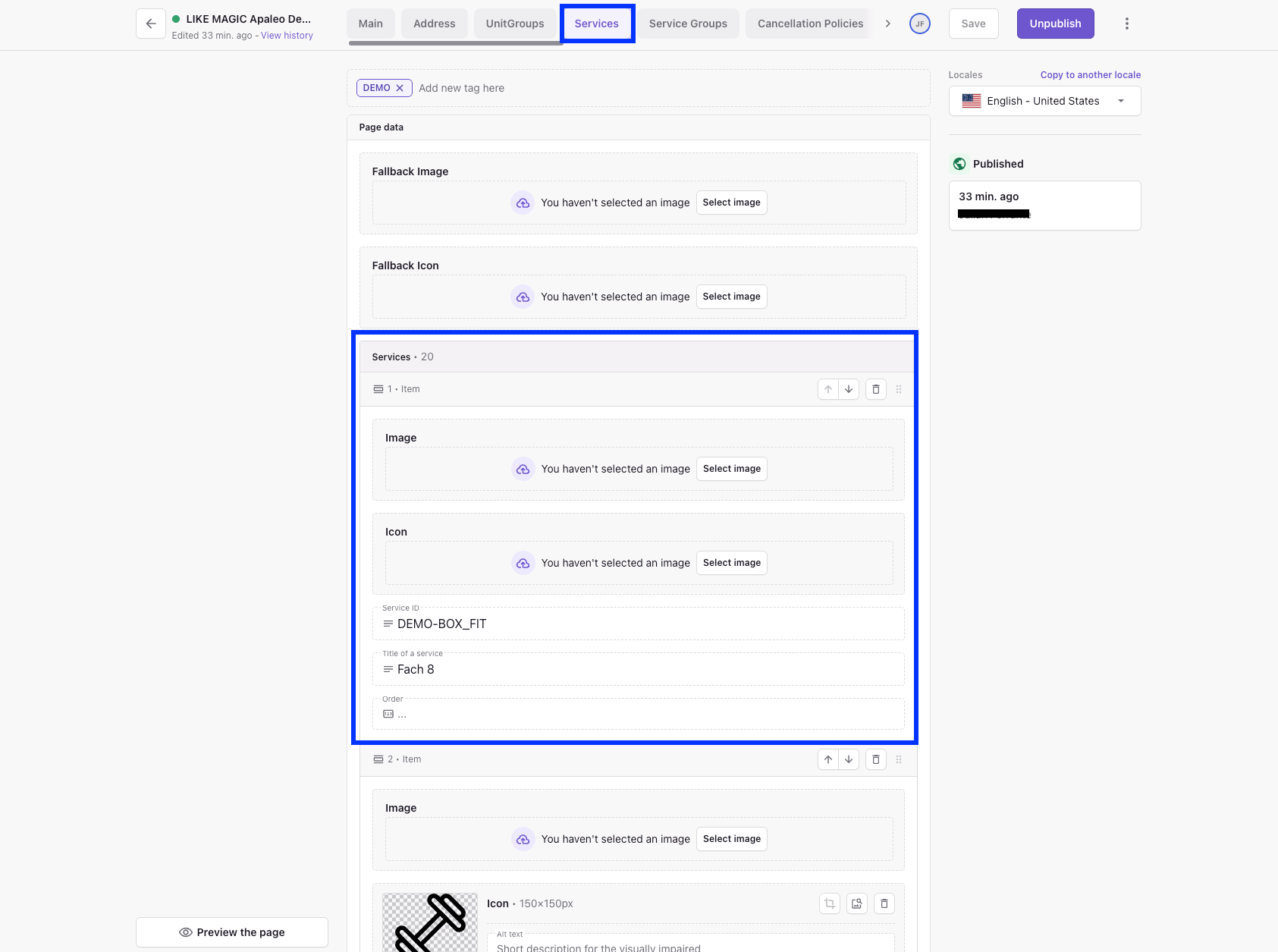Viewport: 1278px width, 952px height.
Task: Open the English - United States locale dropdown
Action: click(x=1044, y=101)
